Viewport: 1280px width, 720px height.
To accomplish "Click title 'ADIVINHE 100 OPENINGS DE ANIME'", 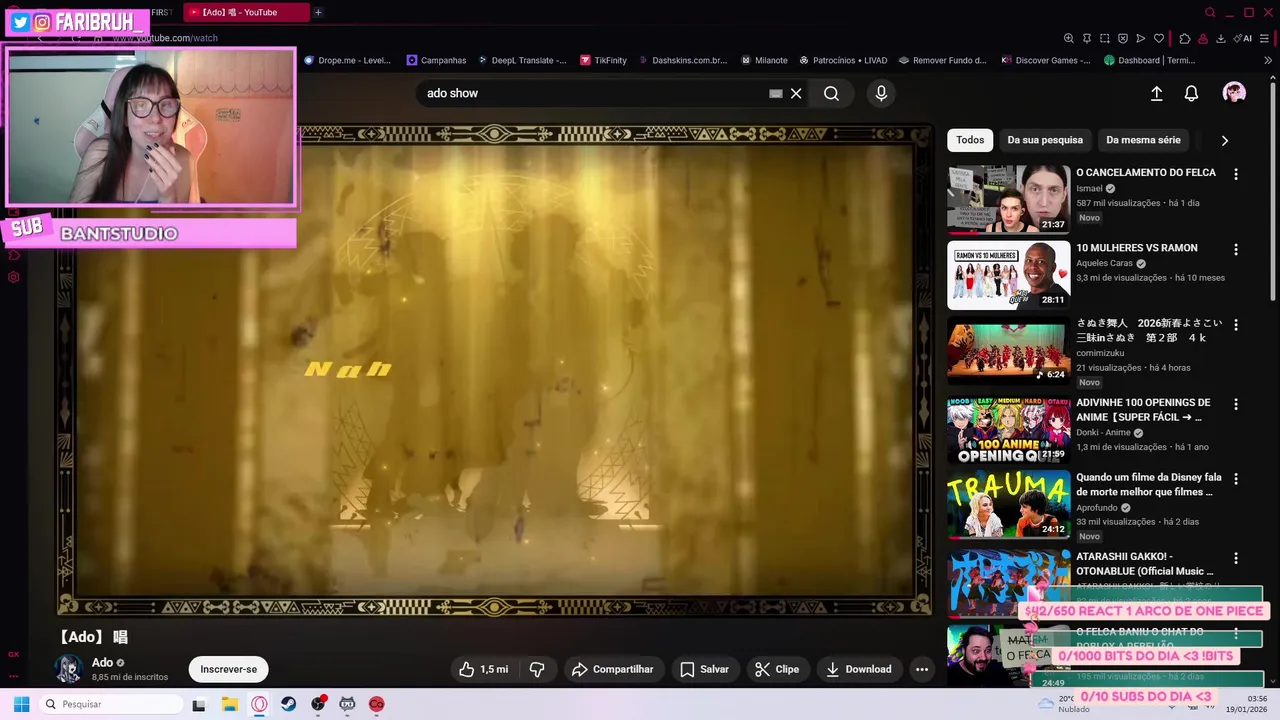I will pos(1143,410).
